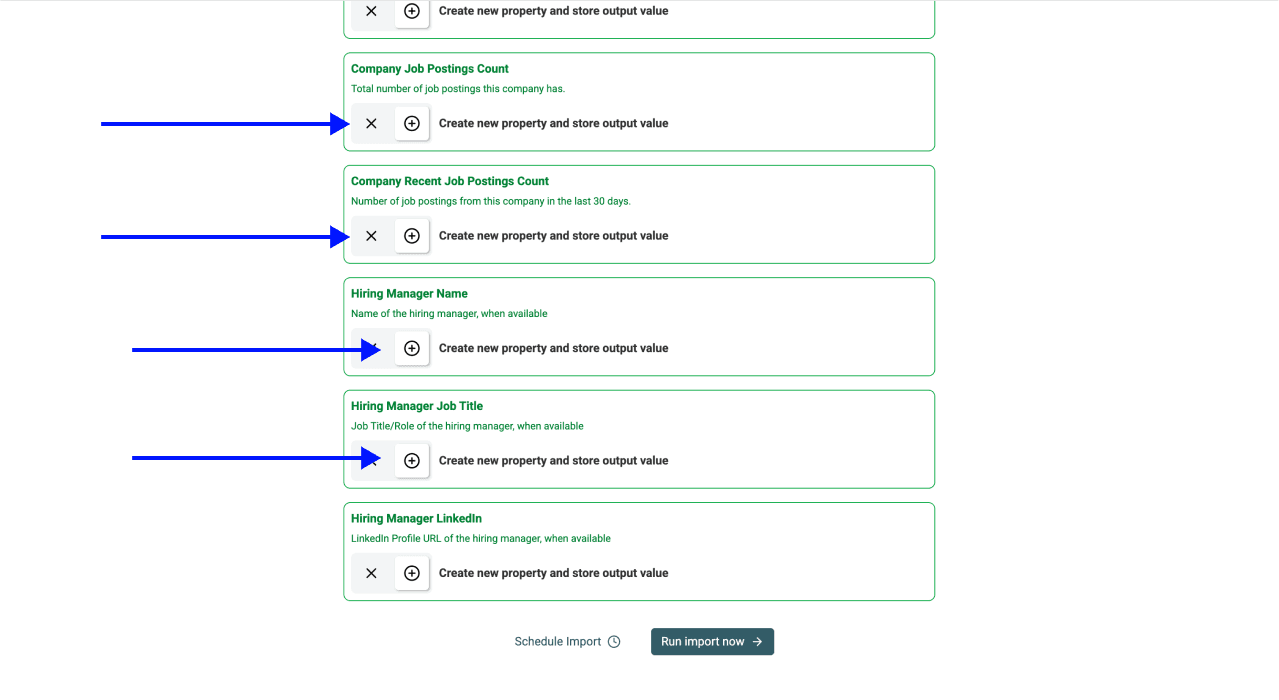
Task: Open Schedule Import
Action: coord(556,641)
